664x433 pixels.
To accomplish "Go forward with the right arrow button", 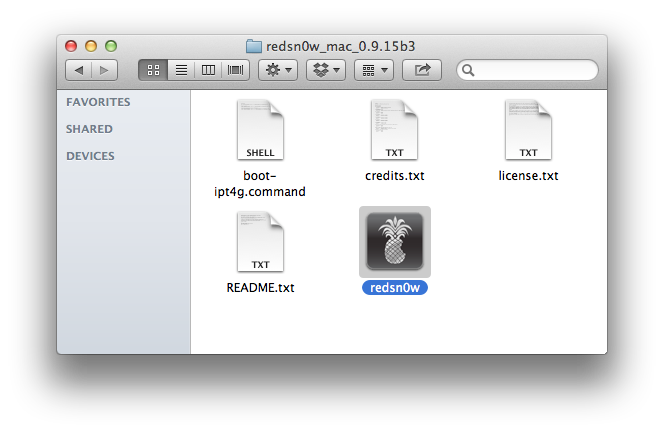I will [104, 70].
